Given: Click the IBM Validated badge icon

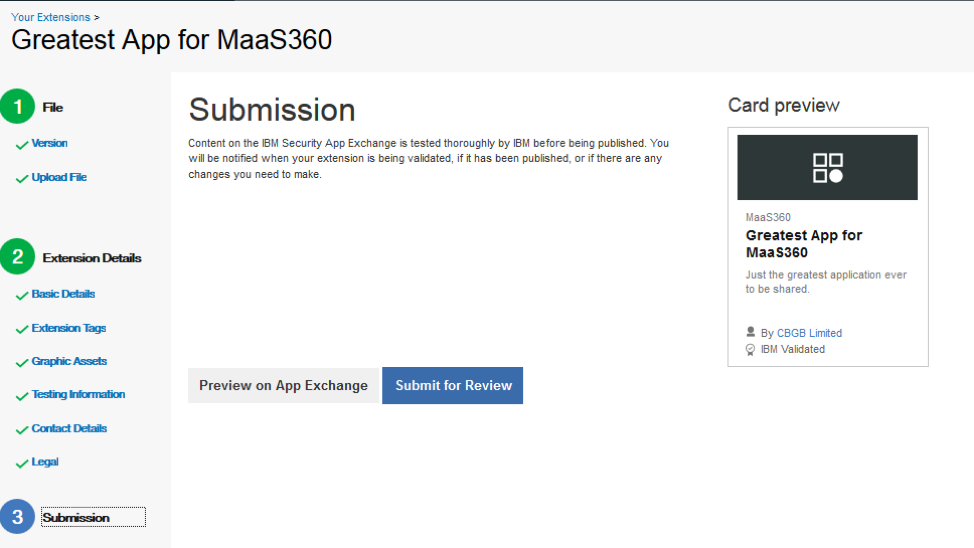Looking at the screenshot, I should [x=751, y=349].
